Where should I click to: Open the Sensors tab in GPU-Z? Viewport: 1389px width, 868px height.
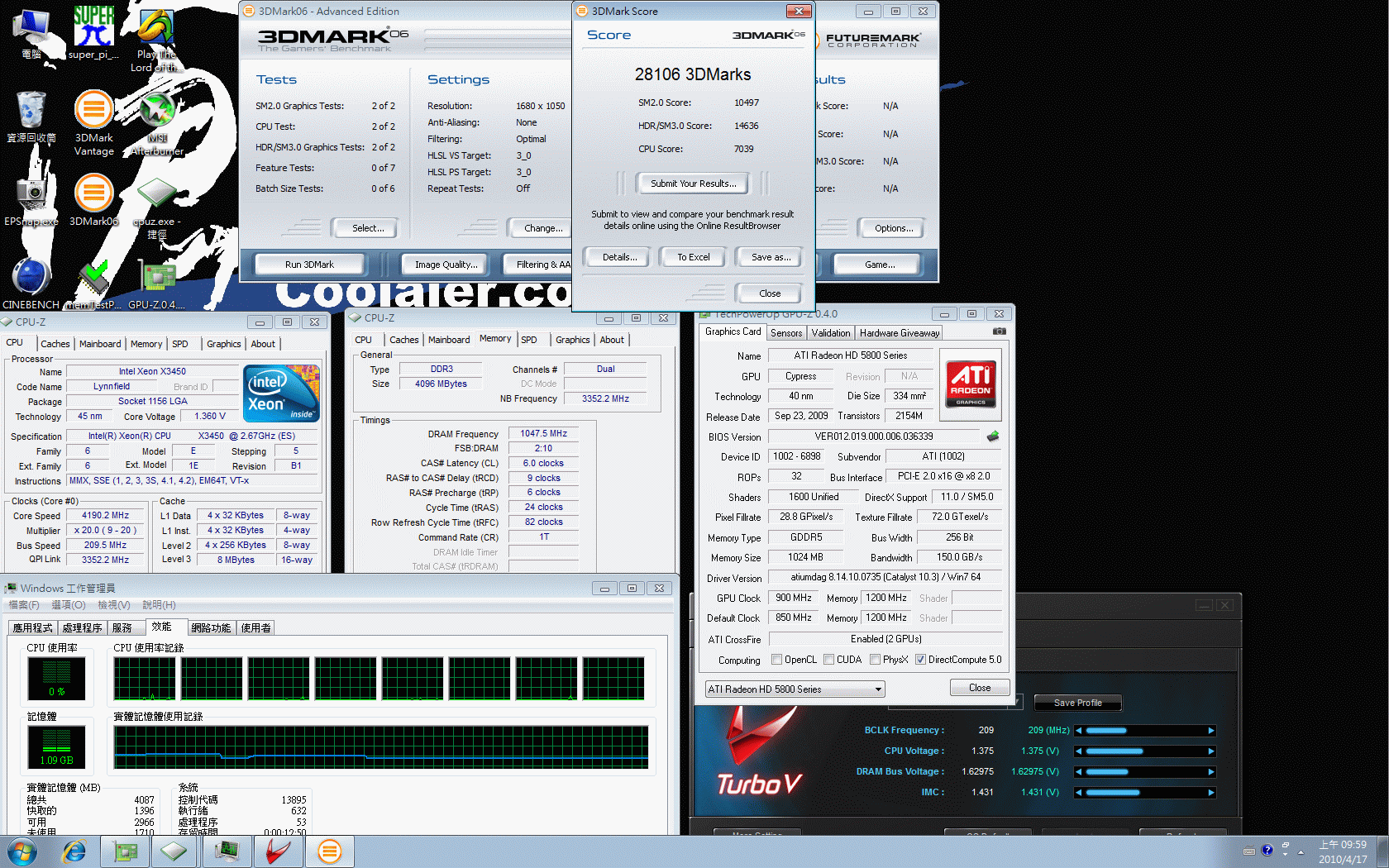(x=786, y=333)
